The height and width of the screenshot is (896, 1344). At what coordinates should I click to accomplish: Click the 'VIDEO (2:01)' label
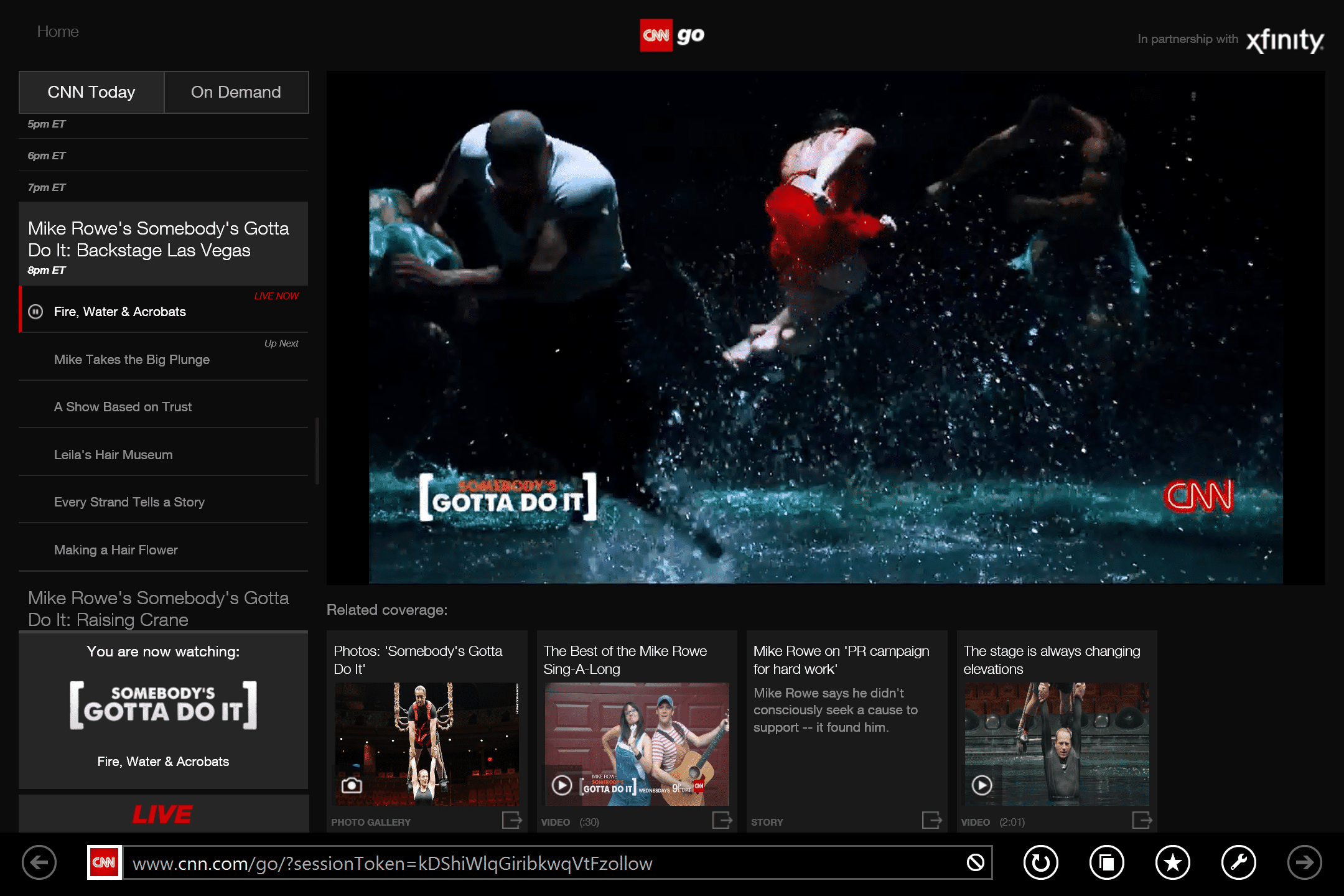pyautogui.click(x=992, y=822)
